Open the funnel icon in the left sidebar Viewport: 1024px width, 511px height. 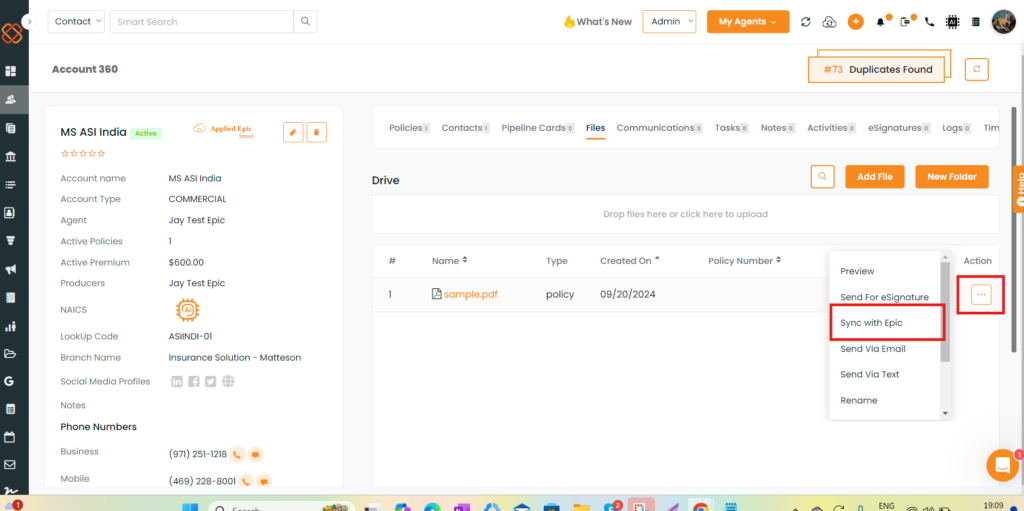(x=10, y=240)
